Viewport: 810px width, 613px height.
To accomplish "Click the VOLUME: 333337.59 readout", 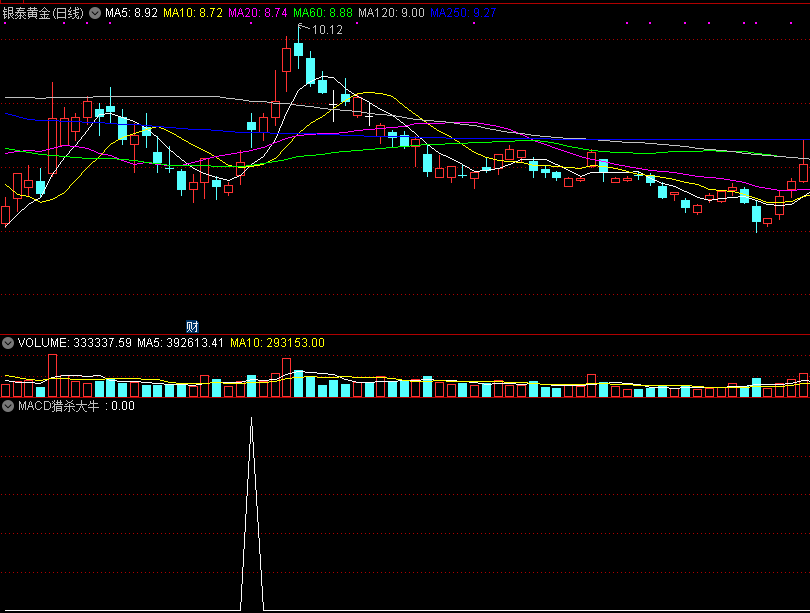I will (75, 343).
